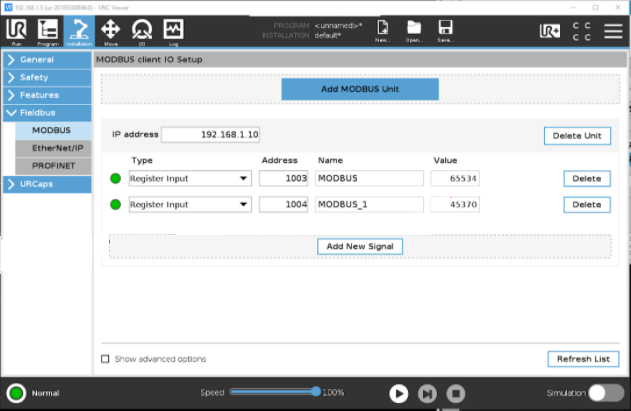
Task: Expand the Safety section
Action: click(47, 77)
